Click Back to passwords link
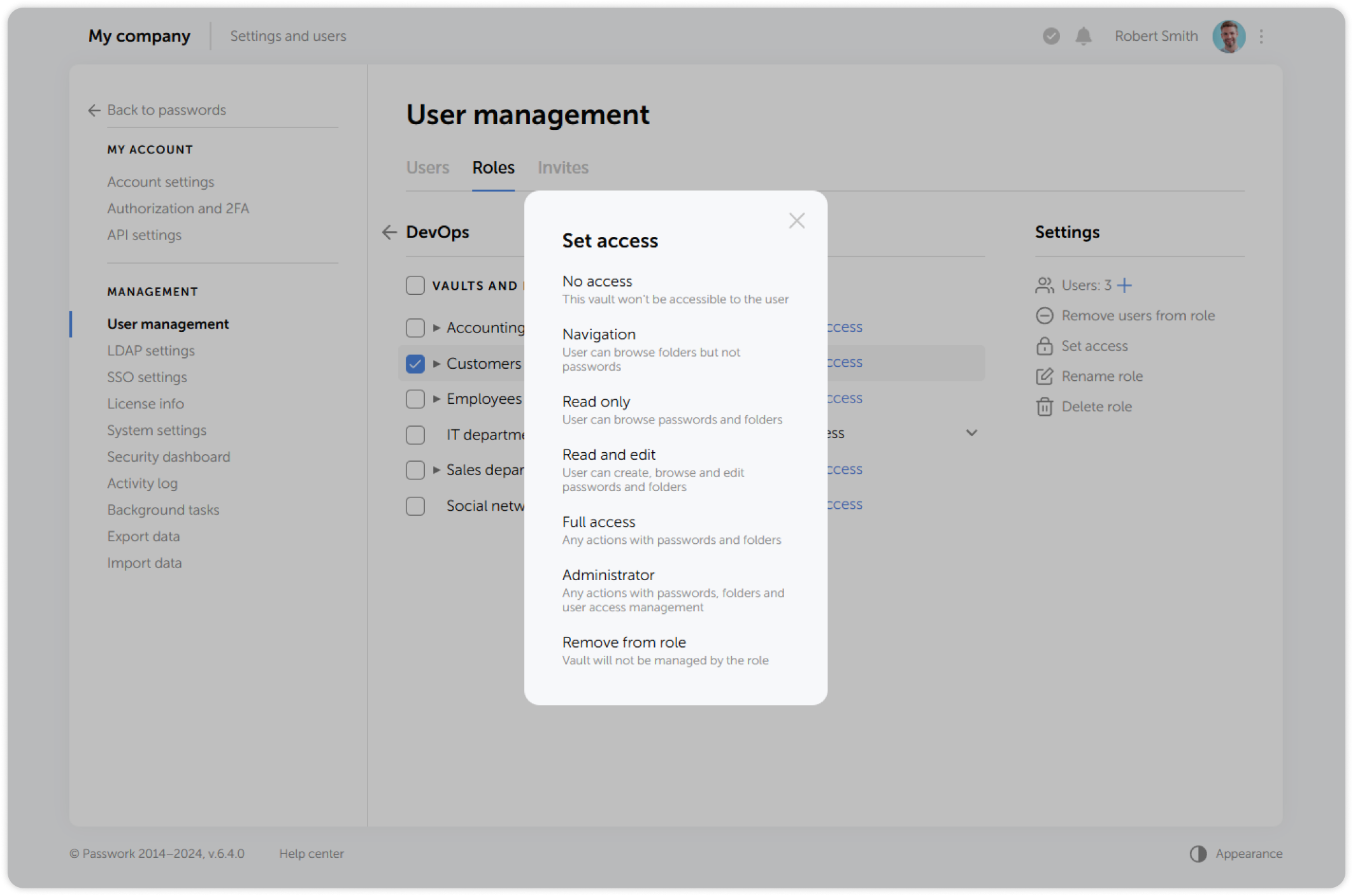The width and height of the screenshot is (1353, 896). (166, 110)
